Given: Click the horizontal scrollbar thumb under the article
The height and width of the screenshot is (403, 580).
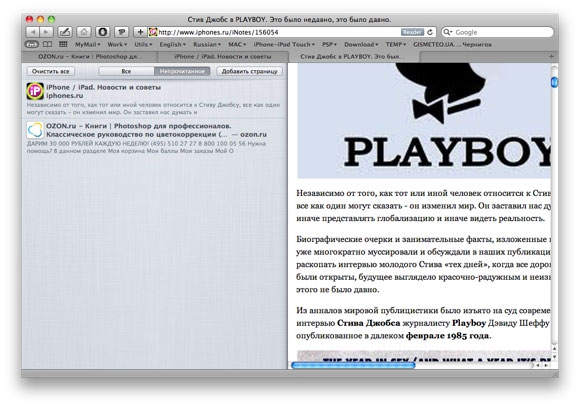Looking at the screenshot, I should coord(353,365).
